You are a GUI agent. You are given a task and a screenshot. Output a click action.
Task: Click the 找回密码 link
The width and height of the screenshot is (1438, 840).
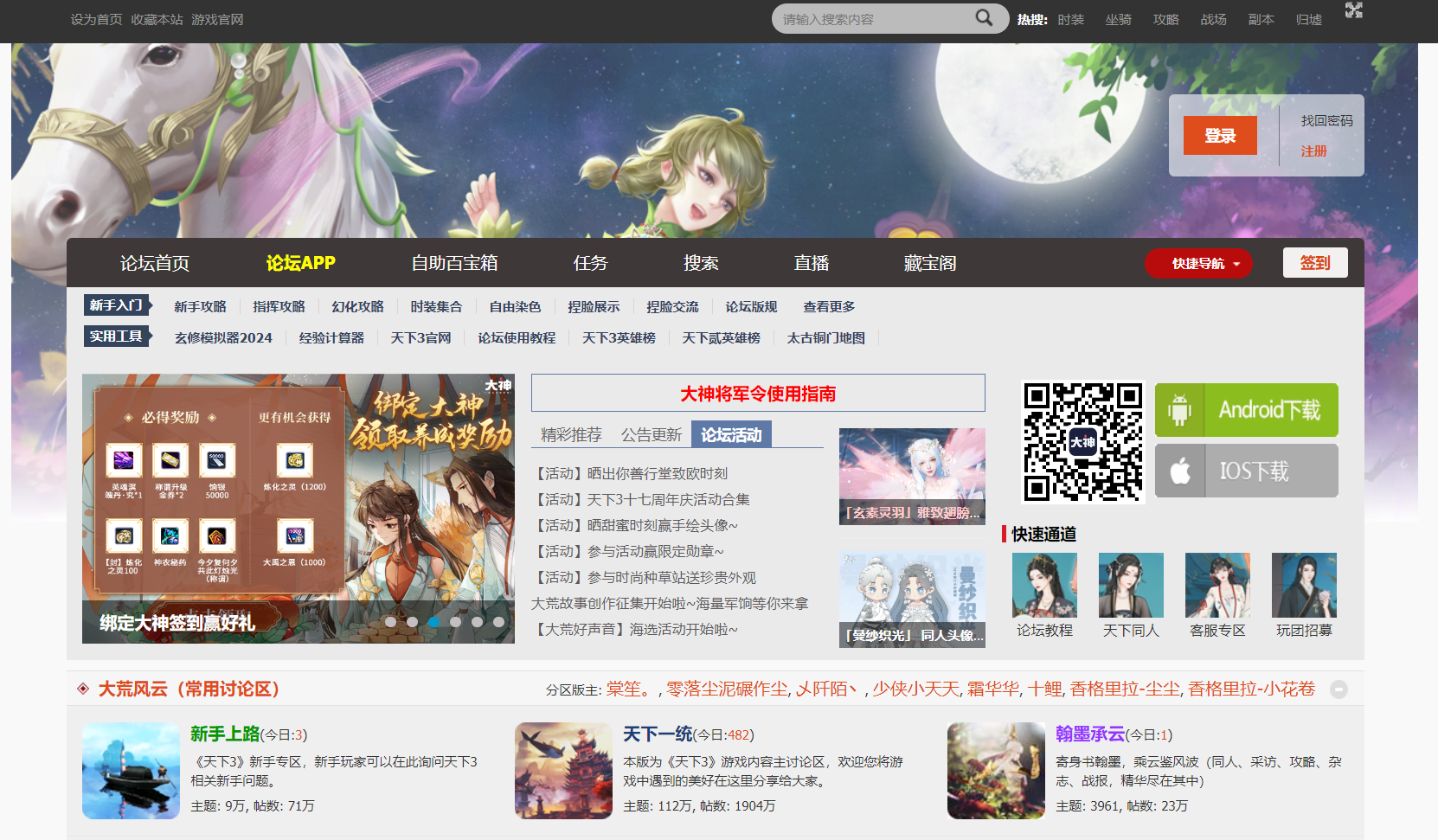point(1326,121)
